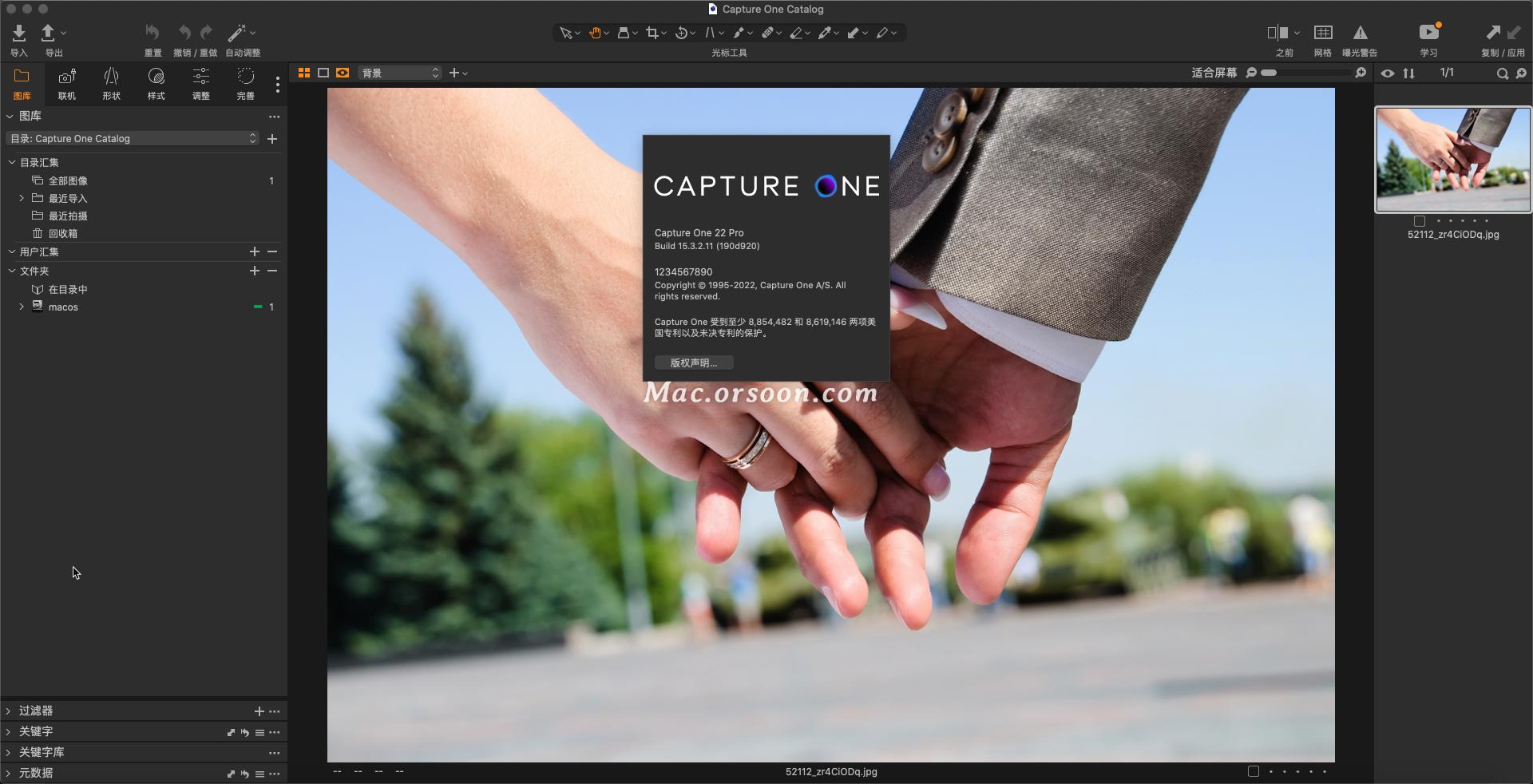Select the 52112_zr4CiODq.jpg thumbnail in browser
Viewport: 1533px width, 784px height.
click(x=1452, y=160)
